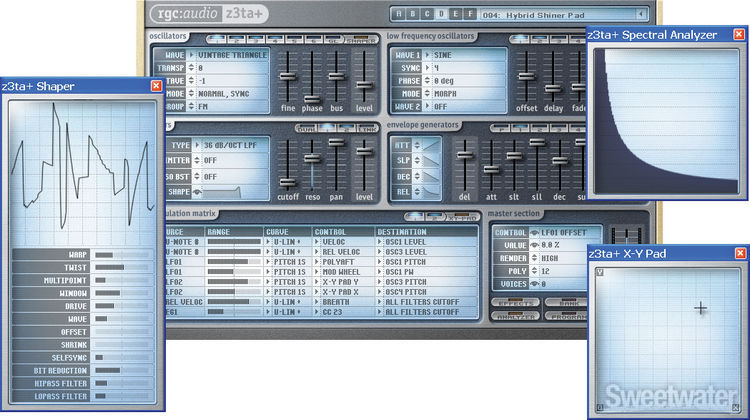Click the rgc:audio z3ta+ logo
This screenshot has width=750, height=420.
(209, 13)
